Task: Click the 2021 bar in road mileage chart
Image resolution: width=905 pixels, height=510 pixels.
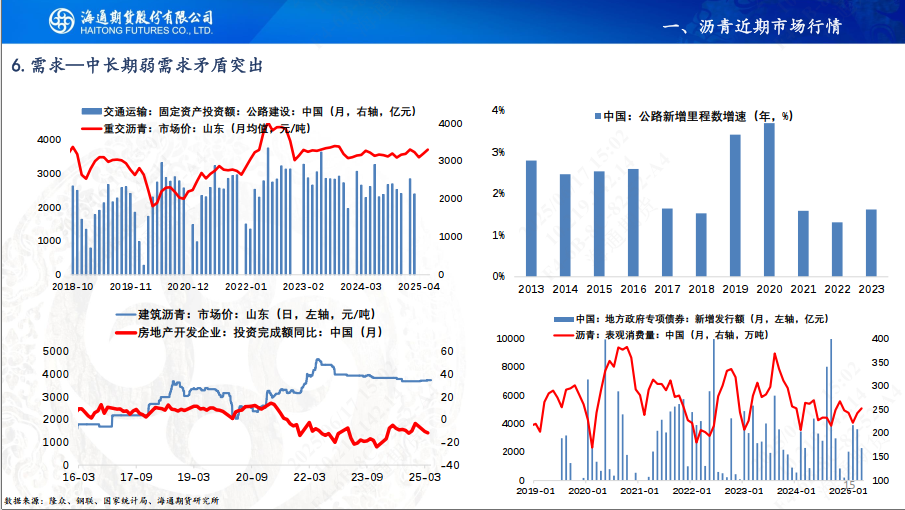Action: click(x=803, y=243)
